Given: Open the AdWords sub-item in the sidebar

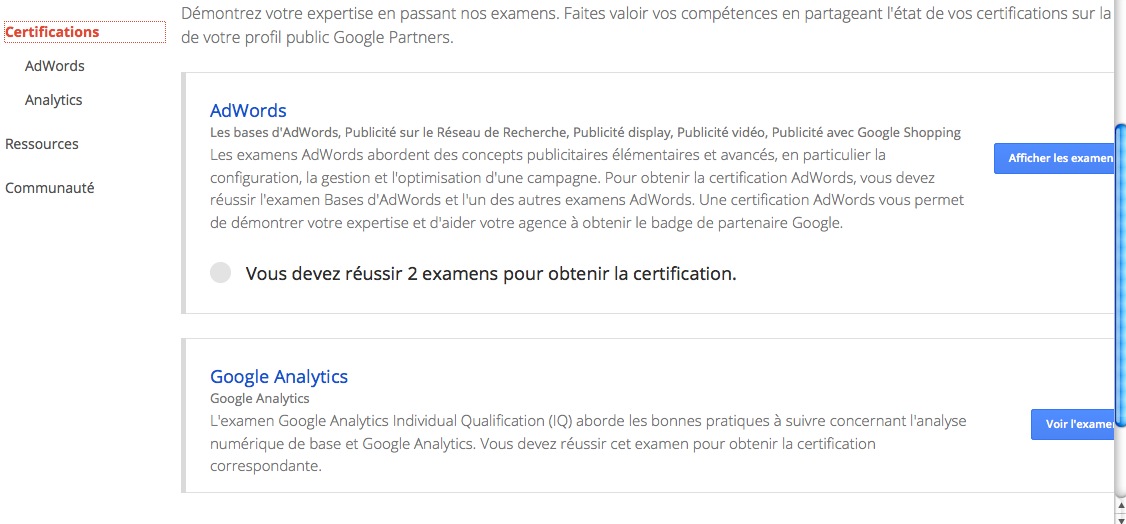Looking at the screenshot, I should 55,66.
